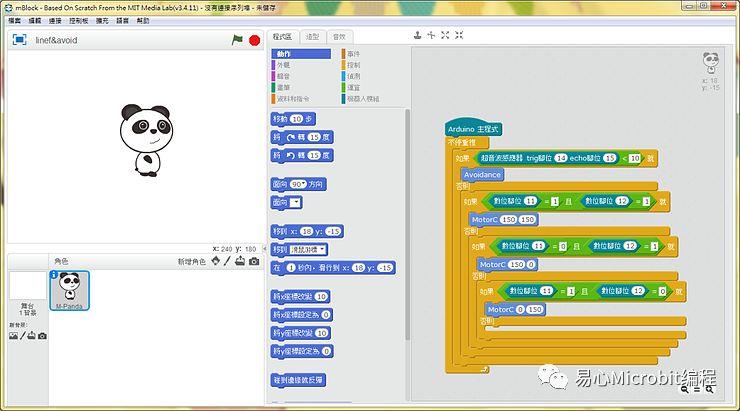
Task: Click the value 10 in change-x-by block
Action: 321,297
